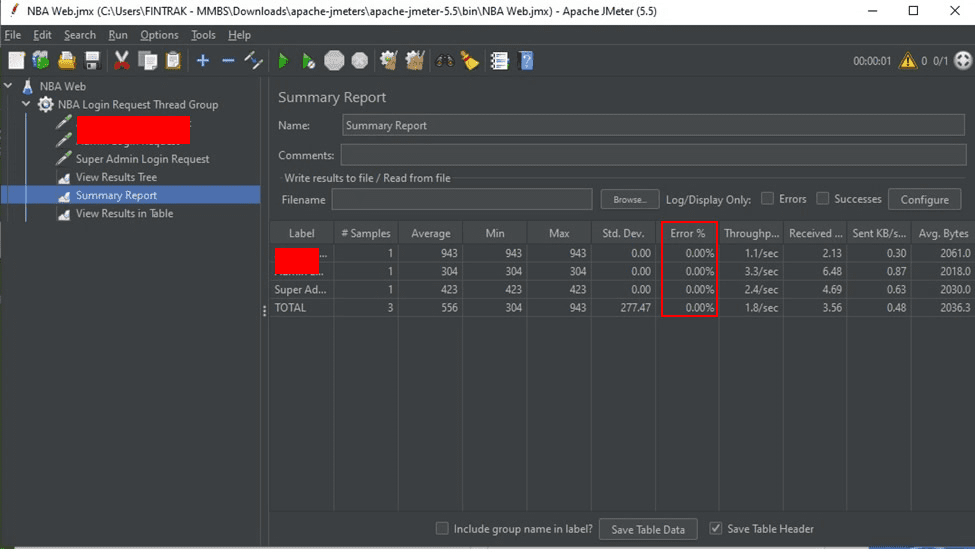Click the Browse... button

629,200
